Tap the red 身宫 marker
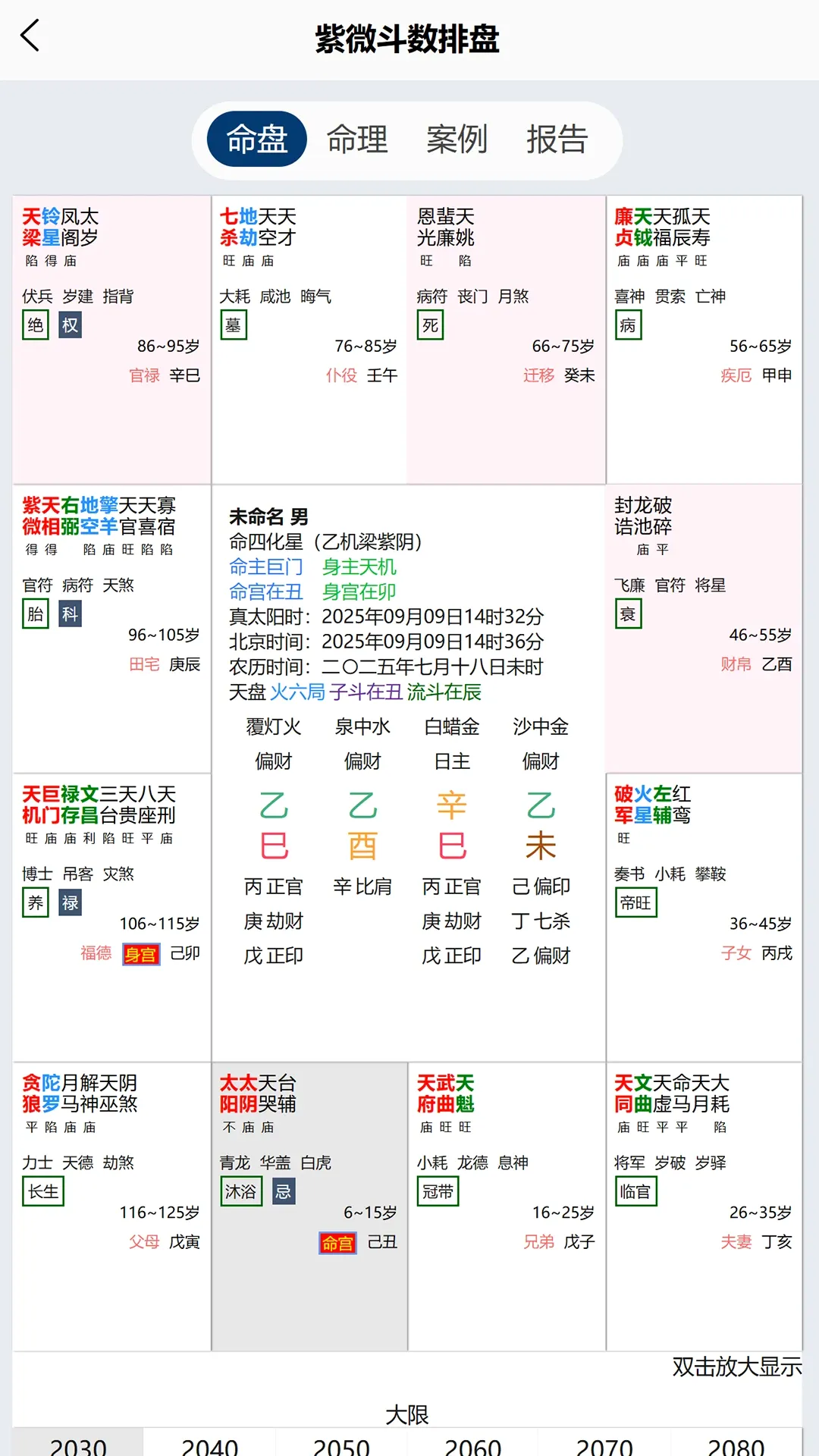This screenshot has height=1456, width=819. tap(141, 954)
